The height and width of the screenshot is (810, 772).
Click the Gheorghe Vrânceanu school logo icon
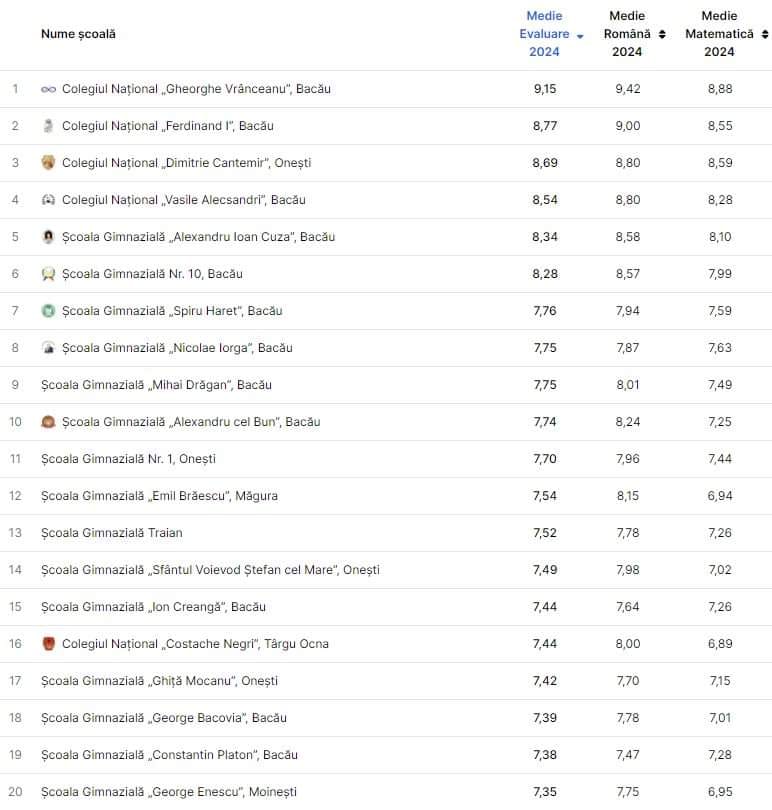48,89
